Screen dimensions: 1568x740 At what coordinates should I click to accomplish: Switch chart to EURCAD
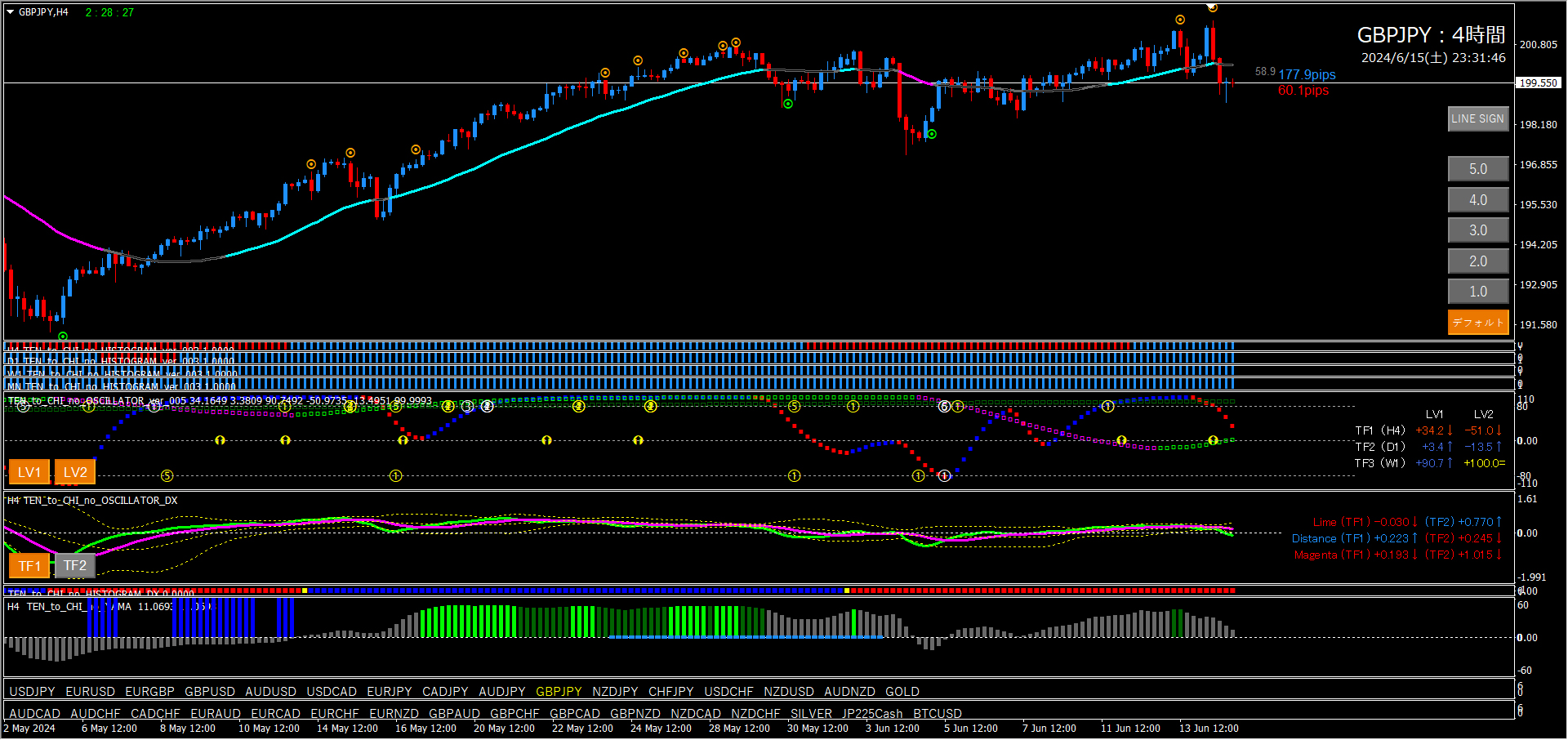(276, 714)
